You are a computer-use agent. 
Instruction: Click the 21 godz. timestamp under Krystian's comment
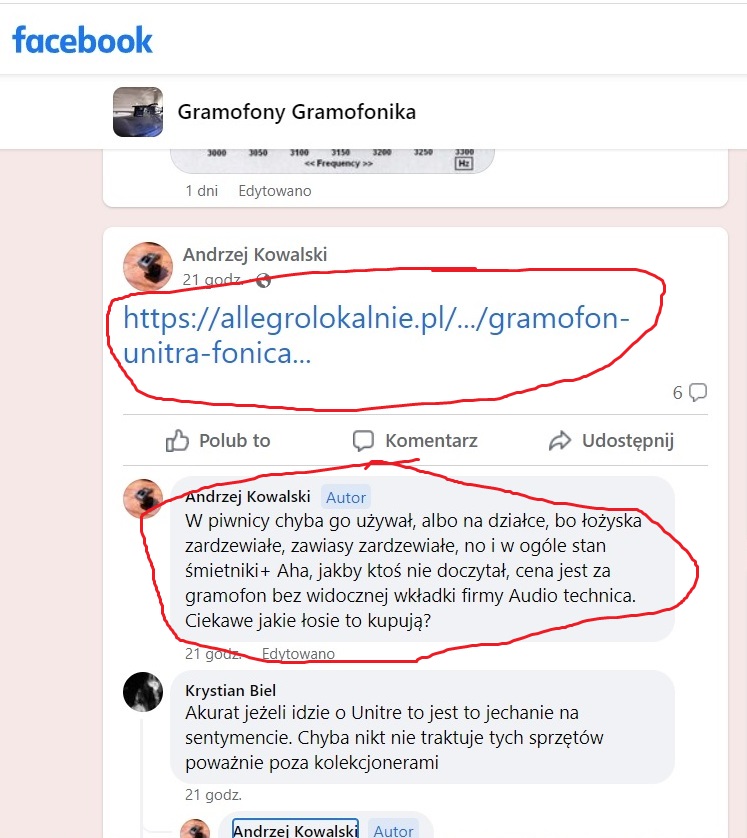pos(213,796)
